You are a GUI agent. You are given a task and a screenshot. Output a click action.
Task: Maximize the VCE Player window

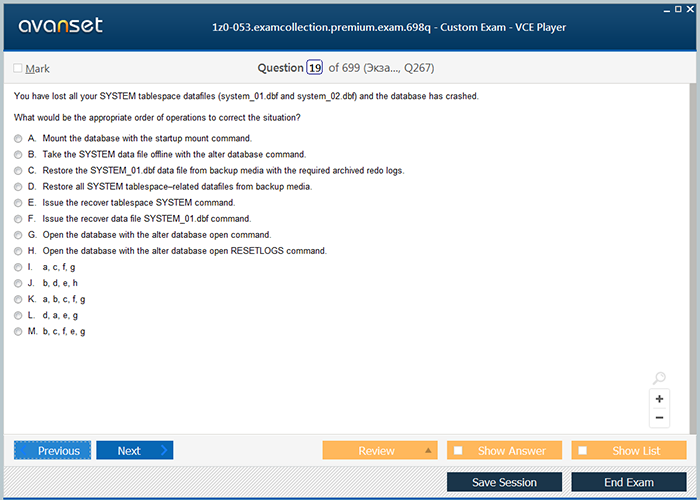(x=678, y=9)
